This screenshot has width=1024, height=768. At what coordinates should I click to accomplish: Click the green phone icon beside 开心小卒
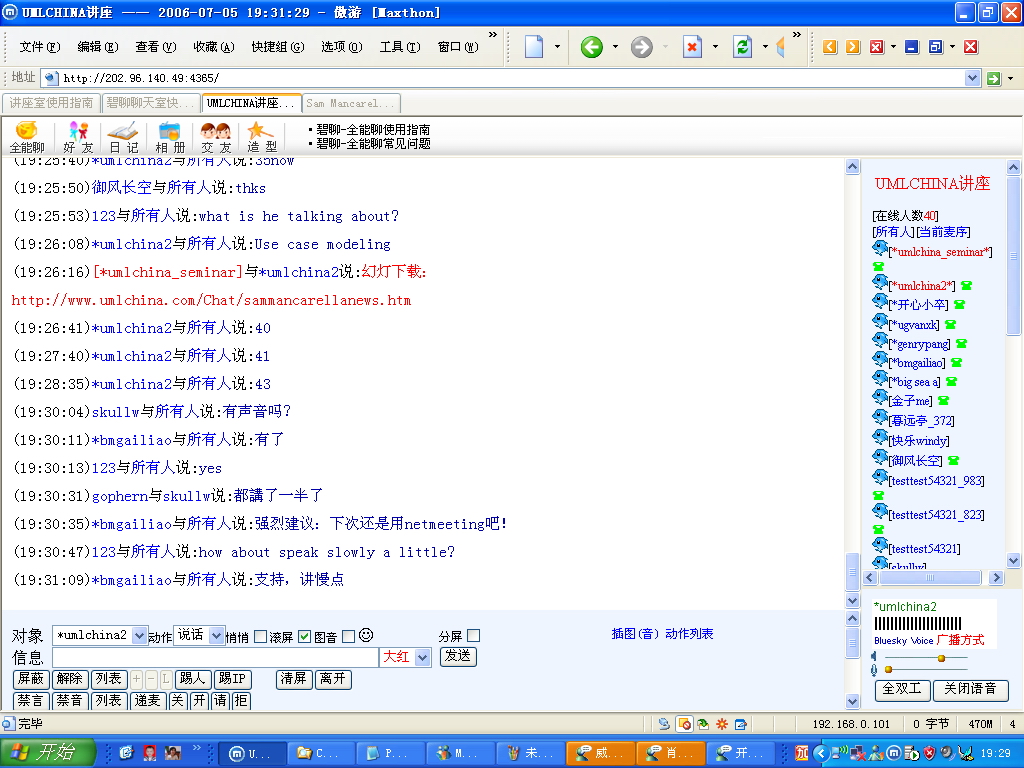(959, 305)
